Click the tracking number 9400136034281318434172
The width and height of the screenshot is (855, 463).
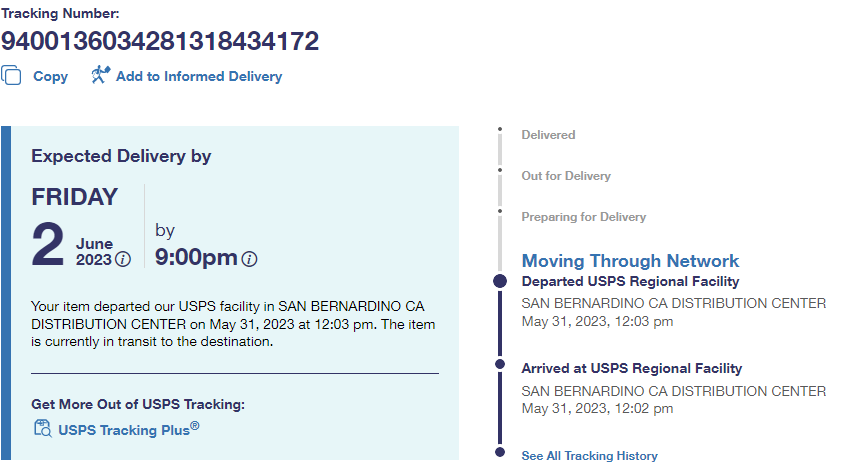click(160, 41)
